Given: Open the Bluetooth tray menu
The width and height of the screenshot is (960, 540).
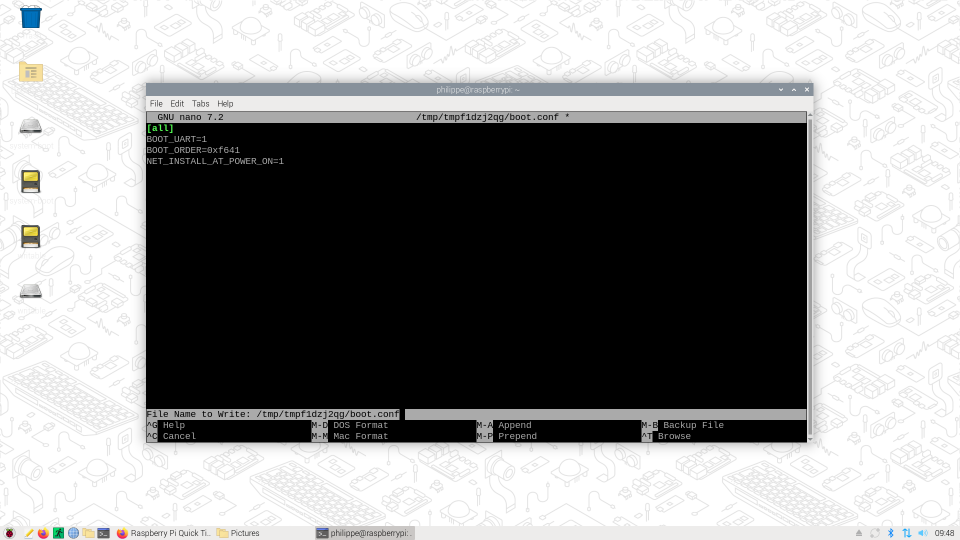Looking at the screenshot, I should coord(891,533).
